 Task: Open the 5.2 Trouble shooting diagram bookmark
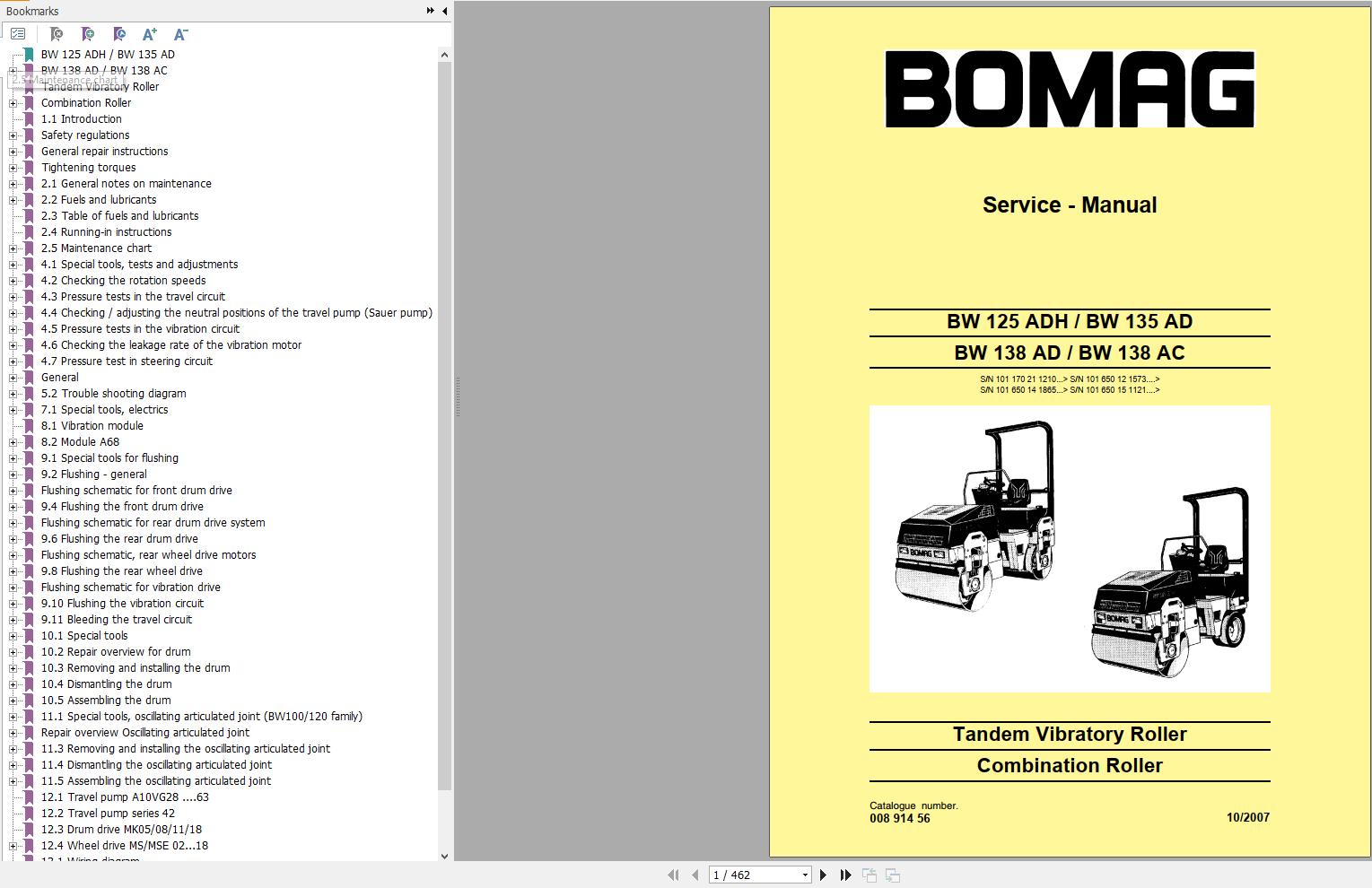point(113,393)
